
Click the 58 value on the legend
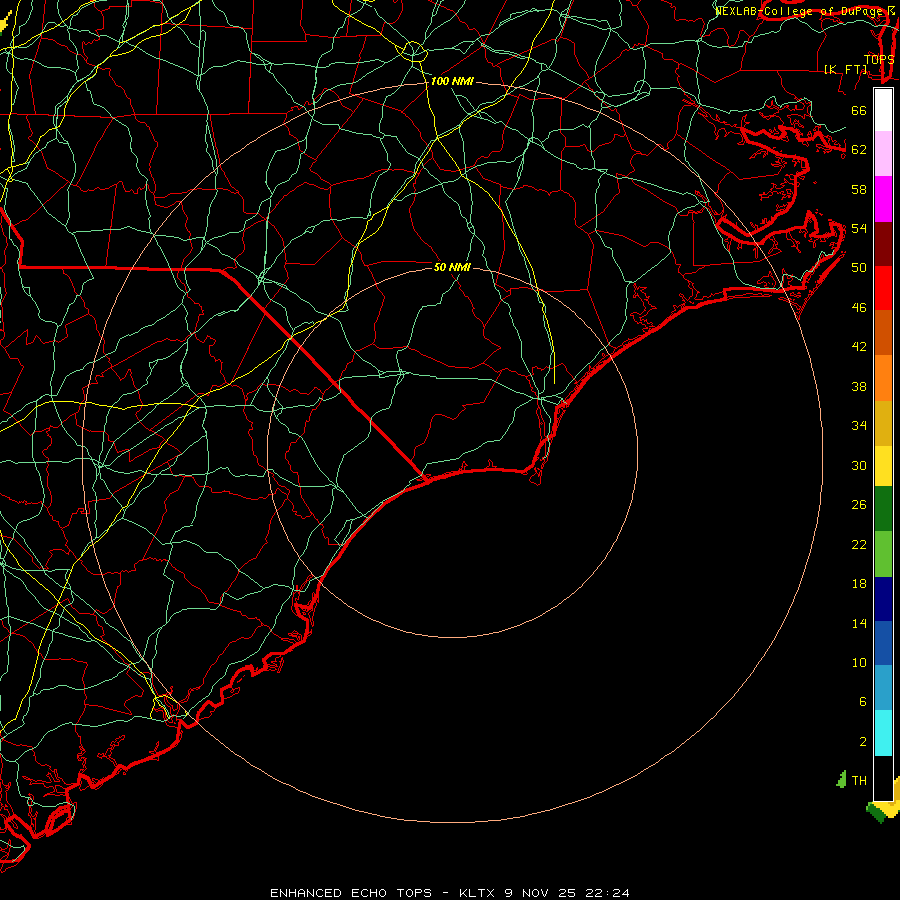point(859,189)
